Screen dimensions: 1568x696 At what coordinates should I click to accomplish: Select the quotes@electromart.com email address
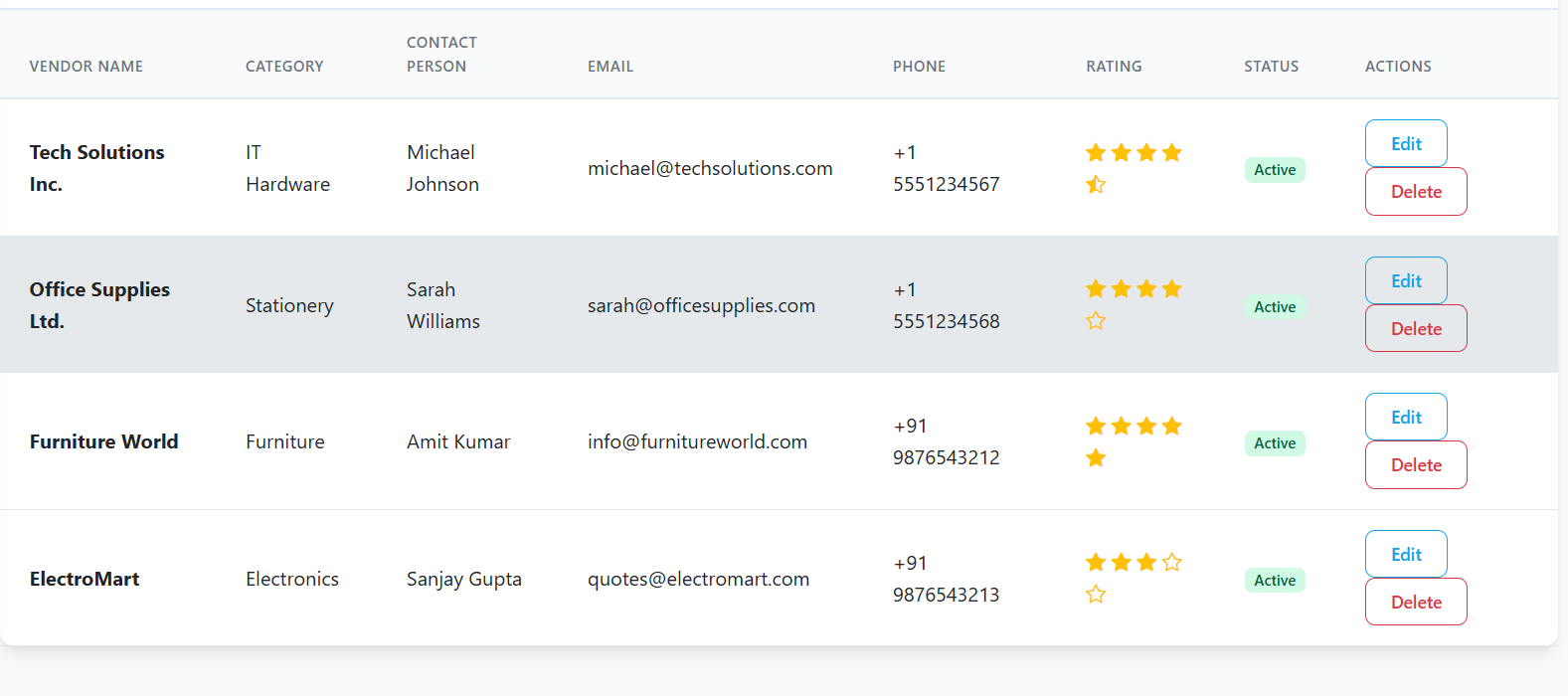click(698, 580)
